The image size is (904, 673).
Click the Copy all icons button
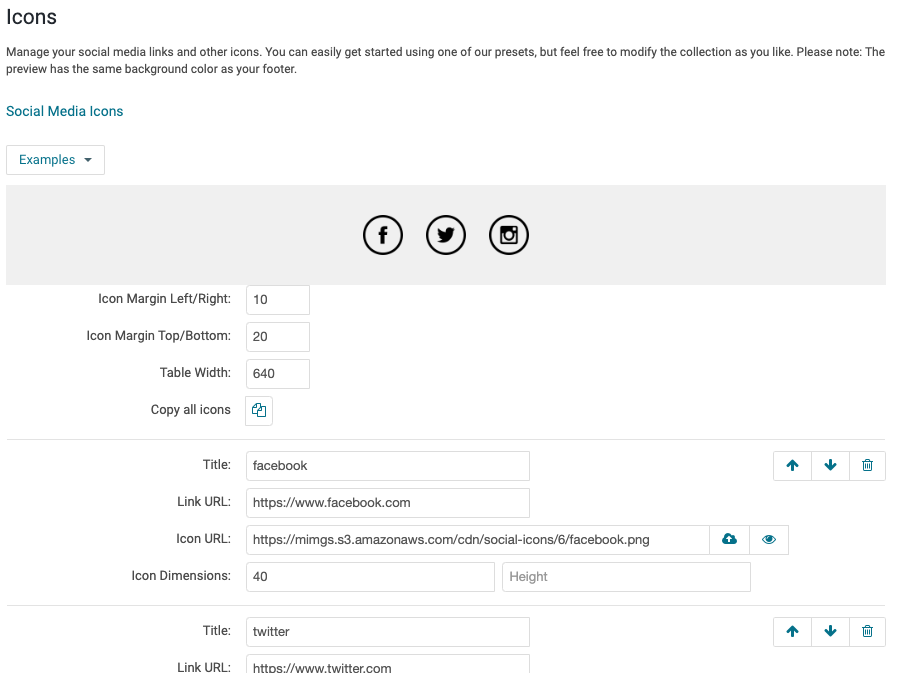[259, 410]
